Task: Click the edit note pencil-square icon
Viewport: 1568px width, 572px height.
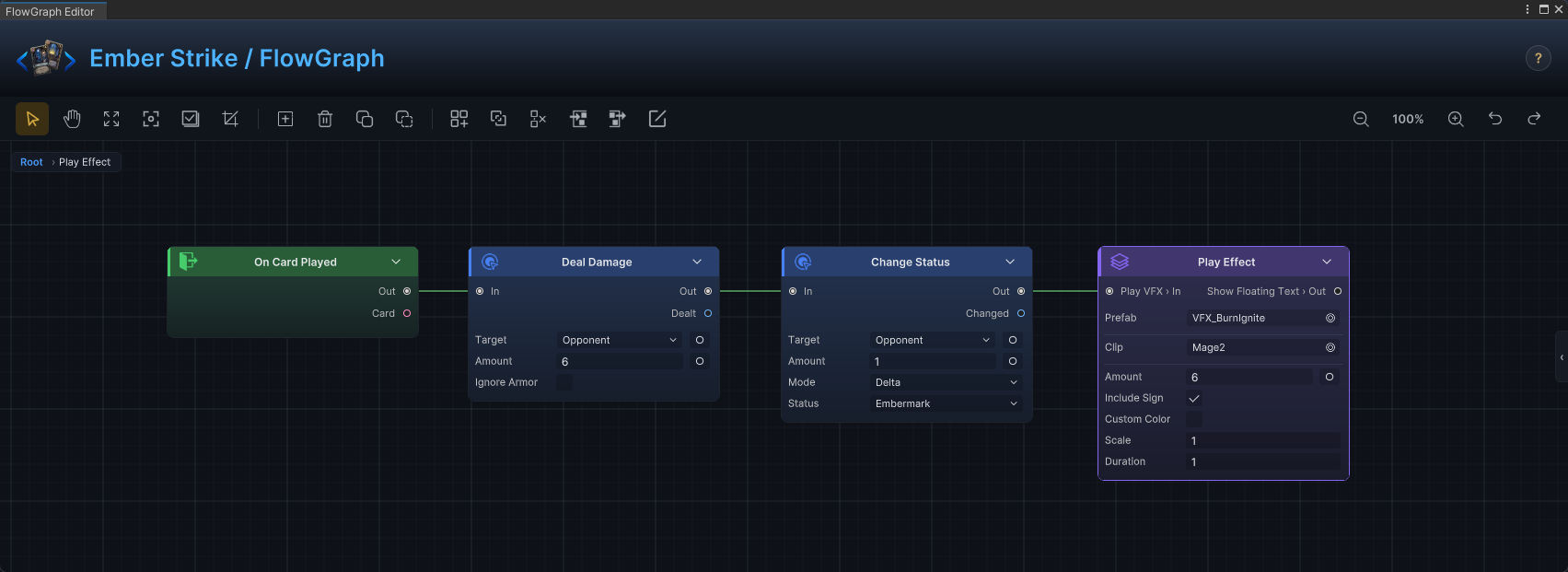Action: (x=657, y=119)
